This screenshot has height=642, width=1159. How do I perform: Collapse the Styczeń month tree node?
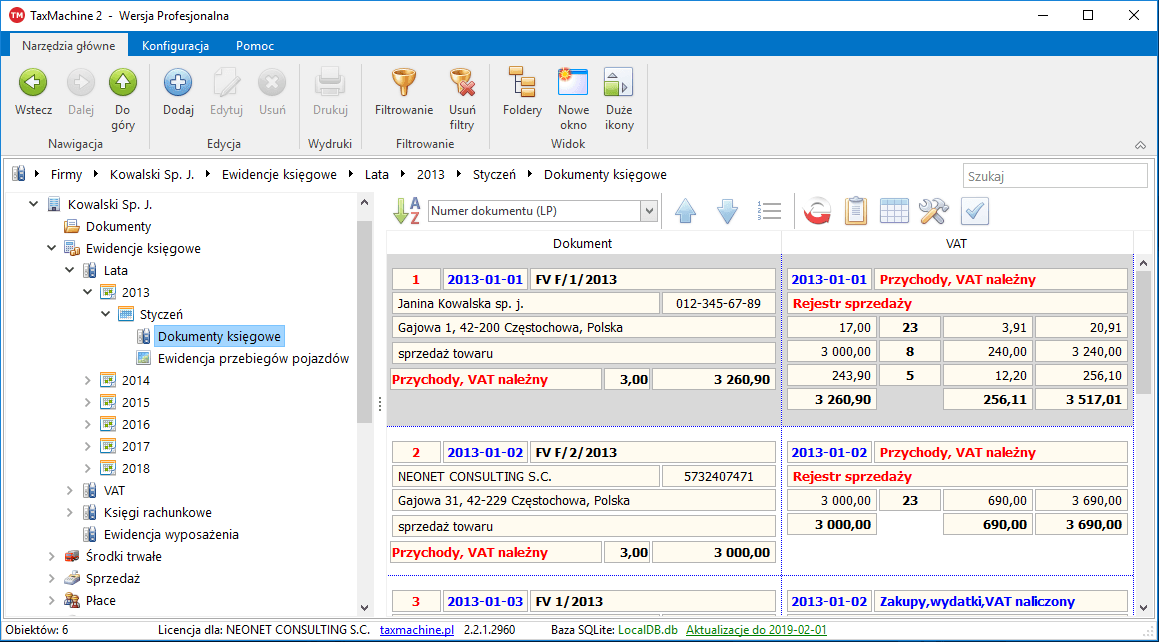coord(106,314)
